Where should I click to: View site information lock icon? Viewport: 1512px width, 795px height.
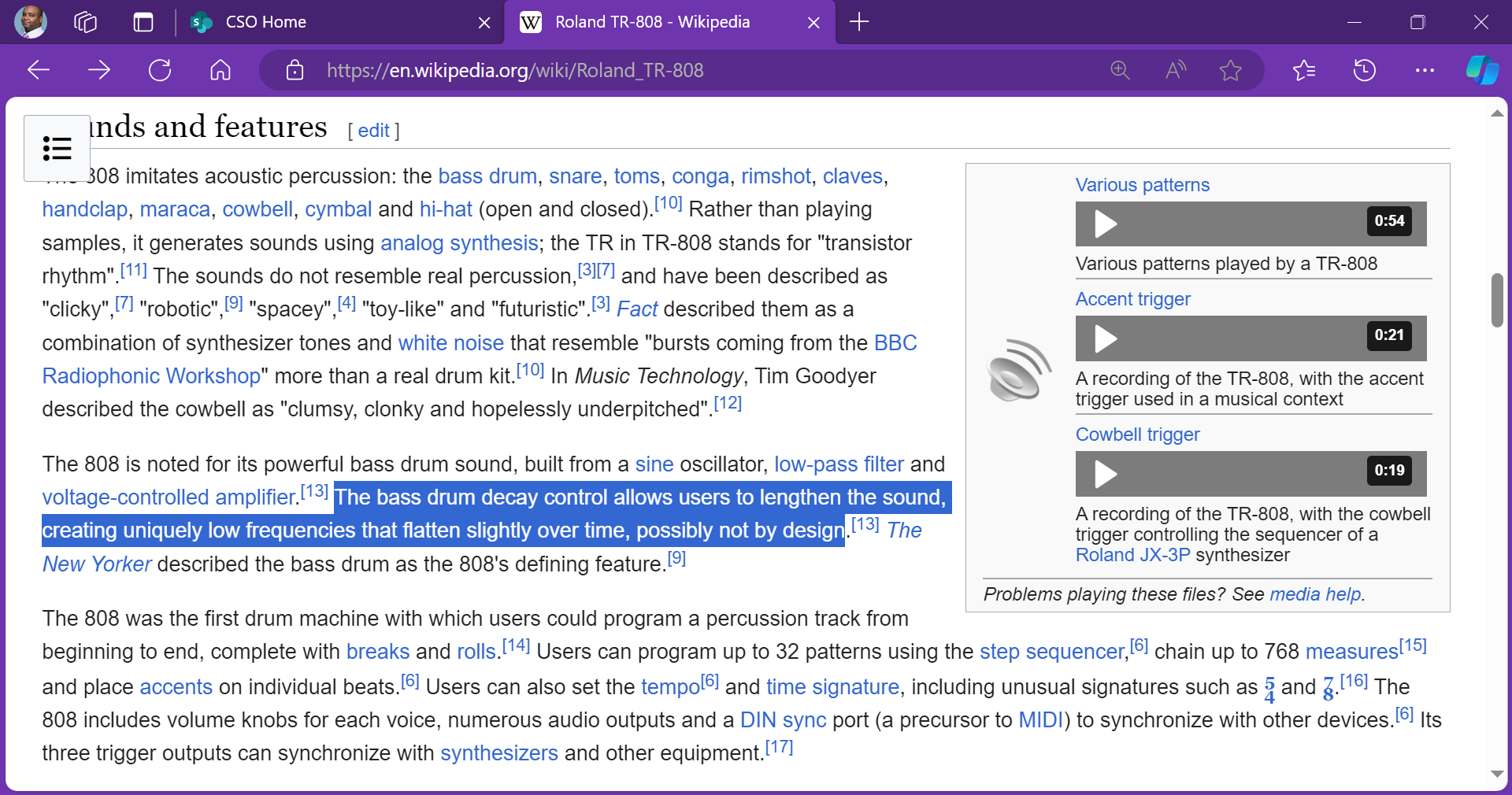[295, 70]
